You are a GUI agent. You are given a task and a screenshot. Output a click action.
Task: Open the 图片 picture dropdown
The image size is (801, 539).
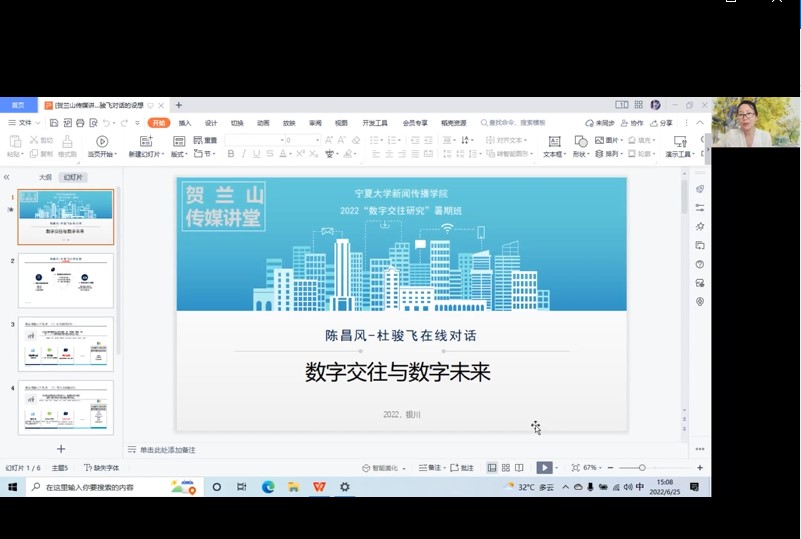pyautogui.click(x=608, y=140)
